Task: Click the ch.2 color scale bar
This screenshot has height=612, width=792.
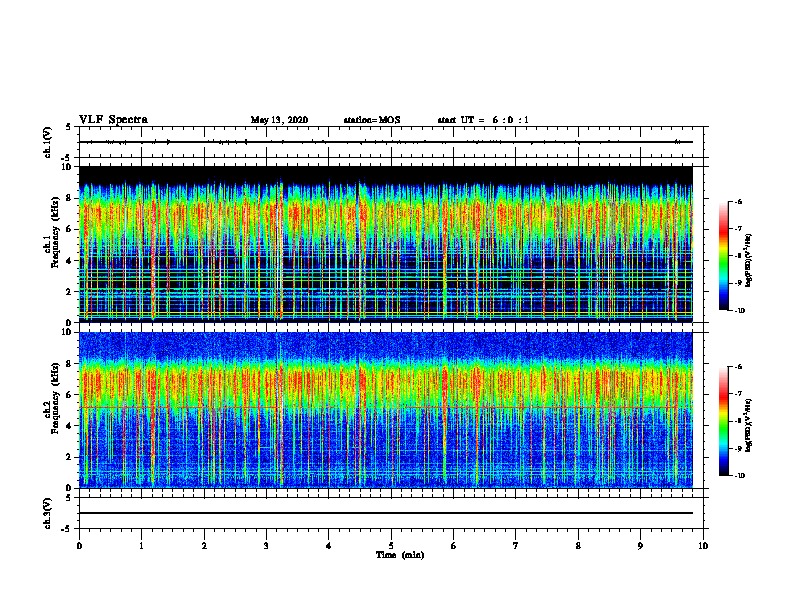Action: tap(724, 421)
